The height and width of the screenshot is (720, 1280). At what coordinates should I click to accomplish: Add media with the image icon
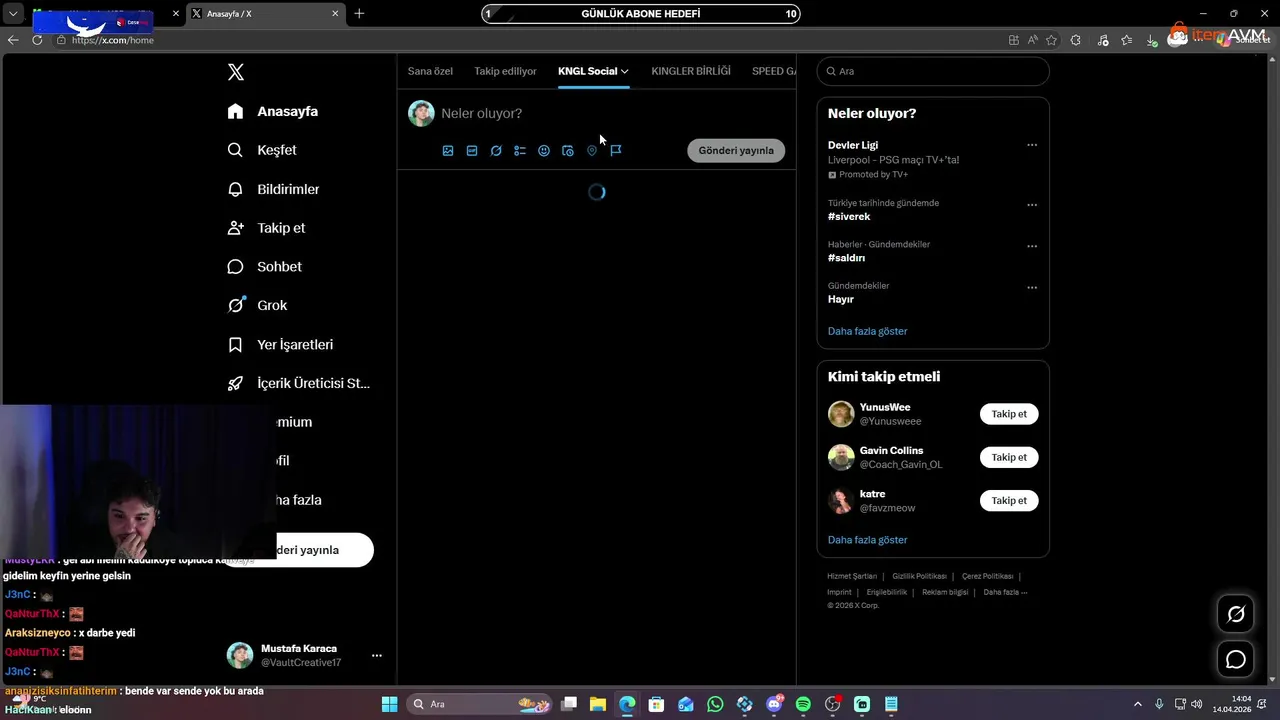pos(448,151)
